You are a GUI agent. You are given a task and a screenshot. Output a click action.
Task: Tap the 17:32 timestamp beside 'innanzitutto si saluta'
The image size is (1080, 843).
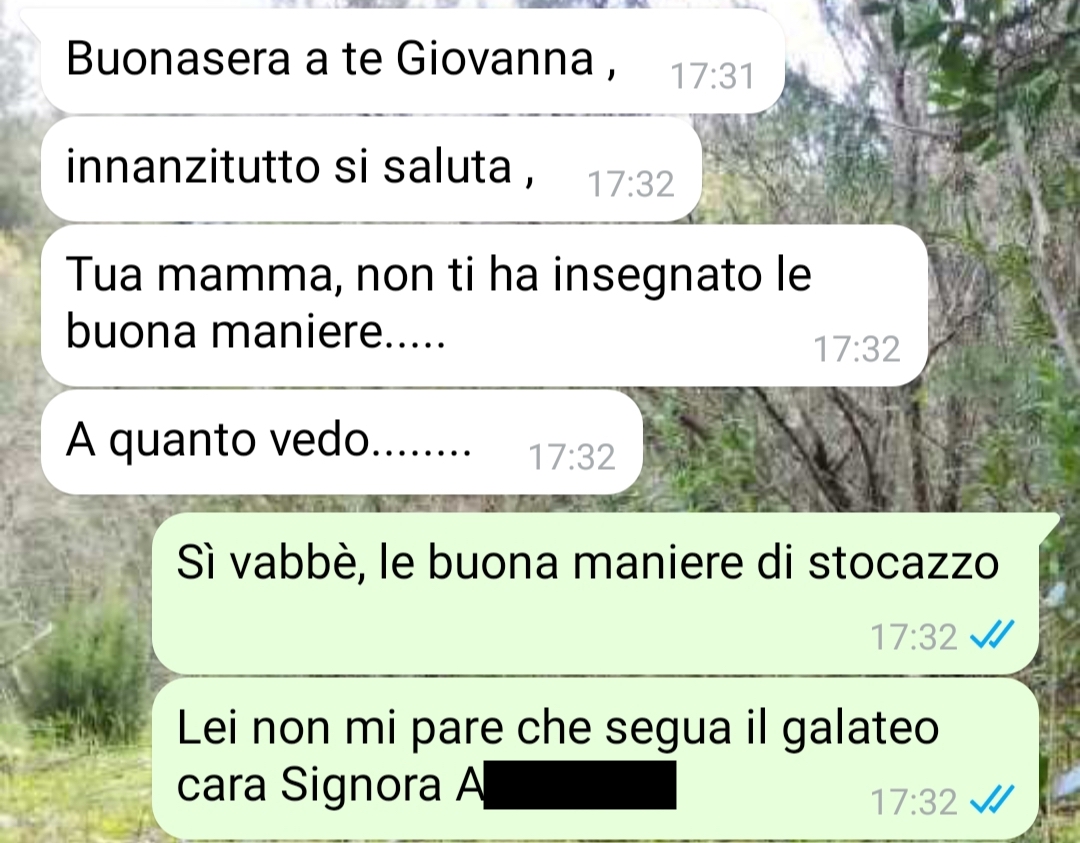click(x=630, y=184)
